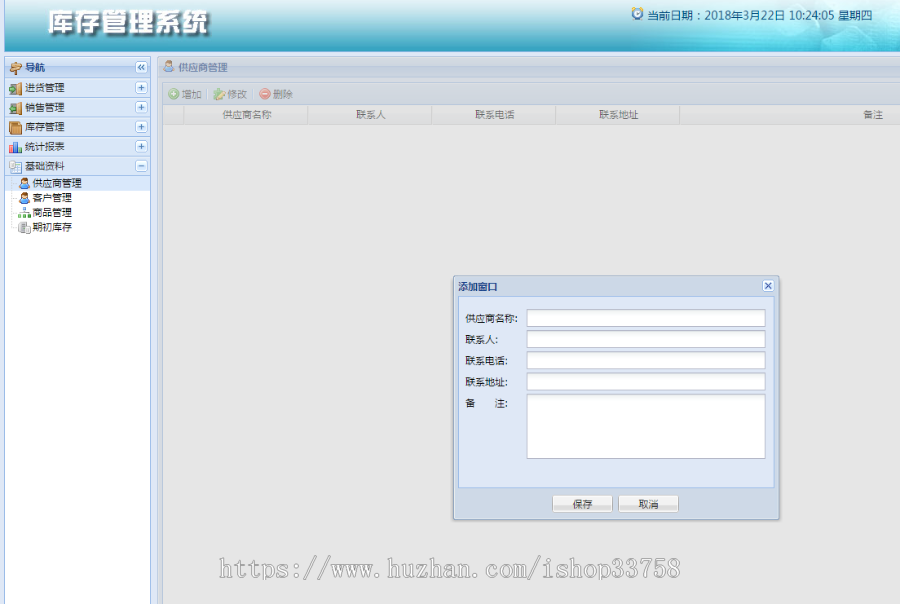Click the 增加 (Add) toolbar icon
Screen dimensions: 900x604
click(172, 93)
